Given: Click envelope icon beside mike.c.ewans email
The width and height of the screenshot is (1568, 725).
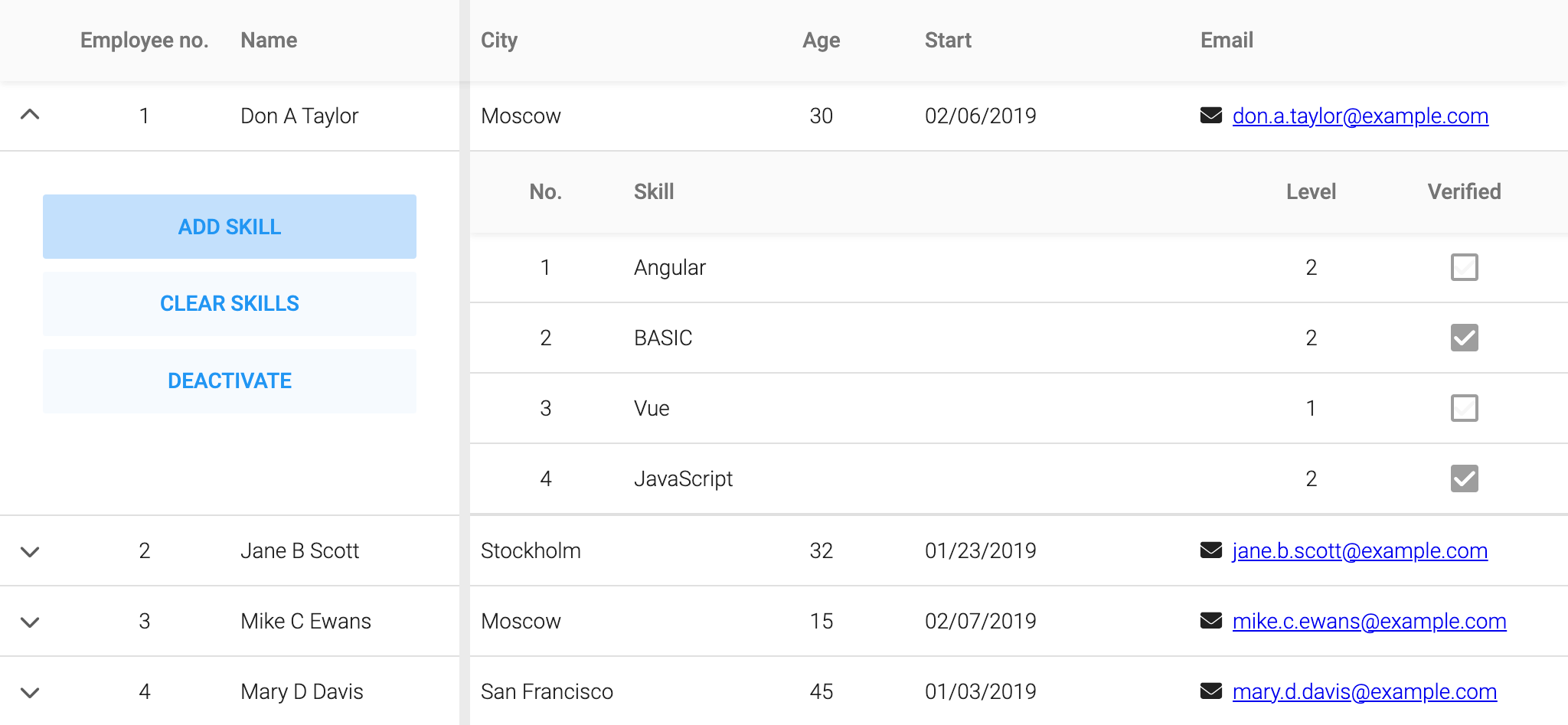Looking at the screenshot, I should [1211, 621].
